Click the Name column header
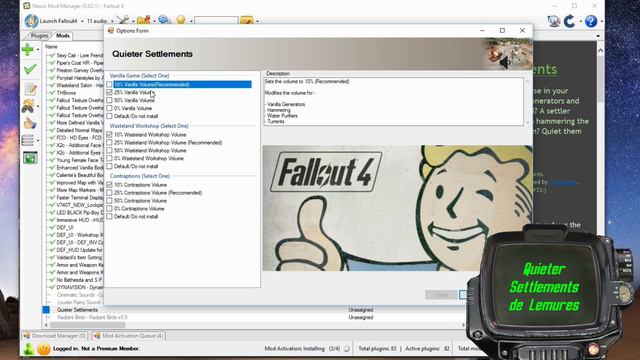This screenshot has height=360, width=640. (x=51, y=47)
